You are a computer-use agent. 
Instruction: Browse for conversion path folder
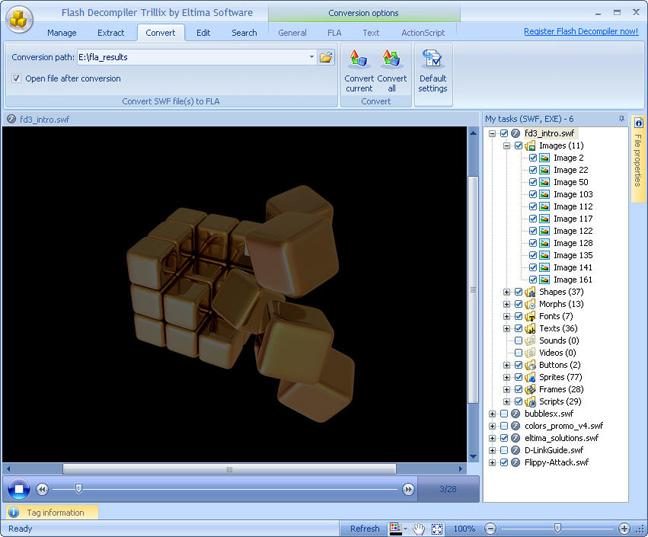326,57
